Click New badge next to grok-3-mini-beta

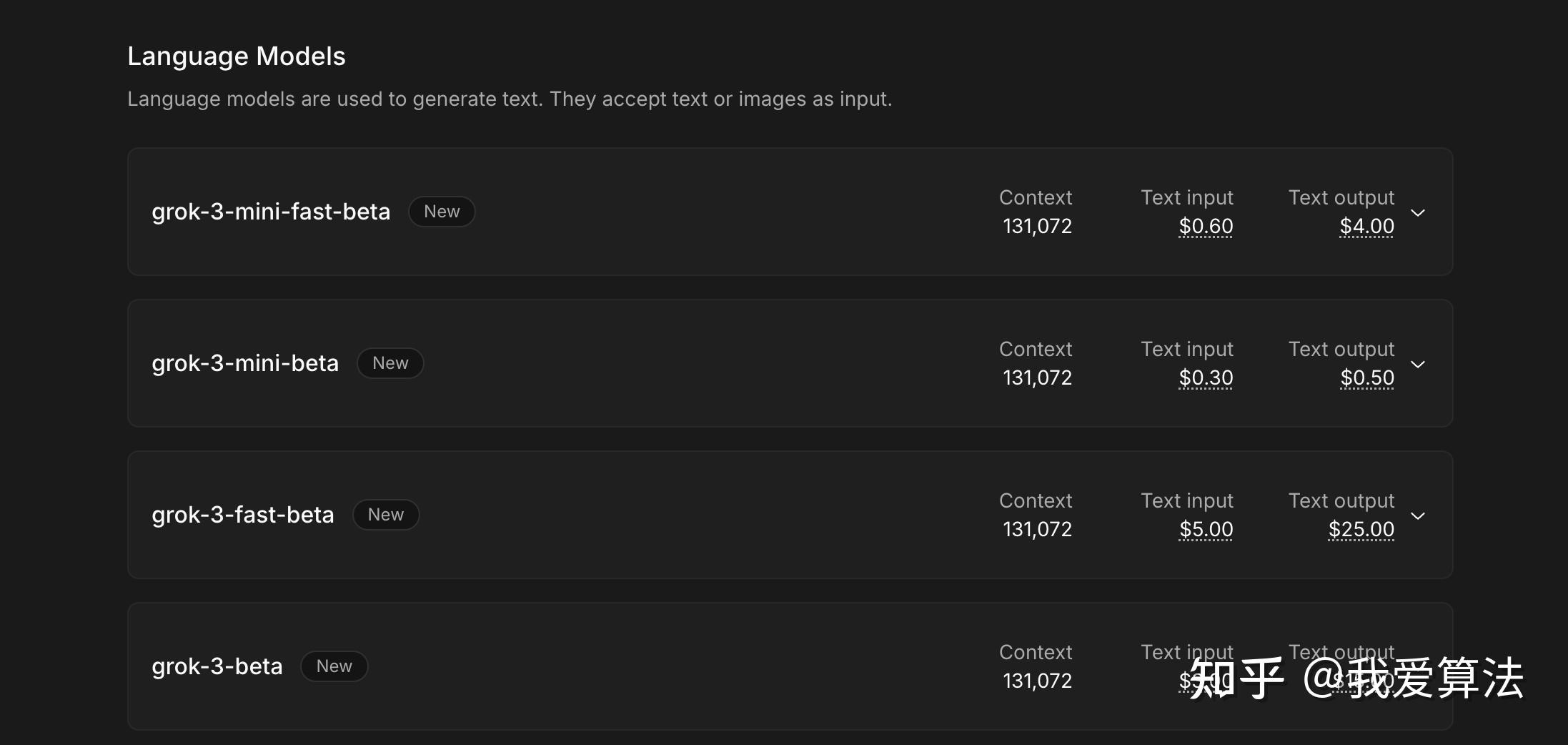click(x=390, y=363)
